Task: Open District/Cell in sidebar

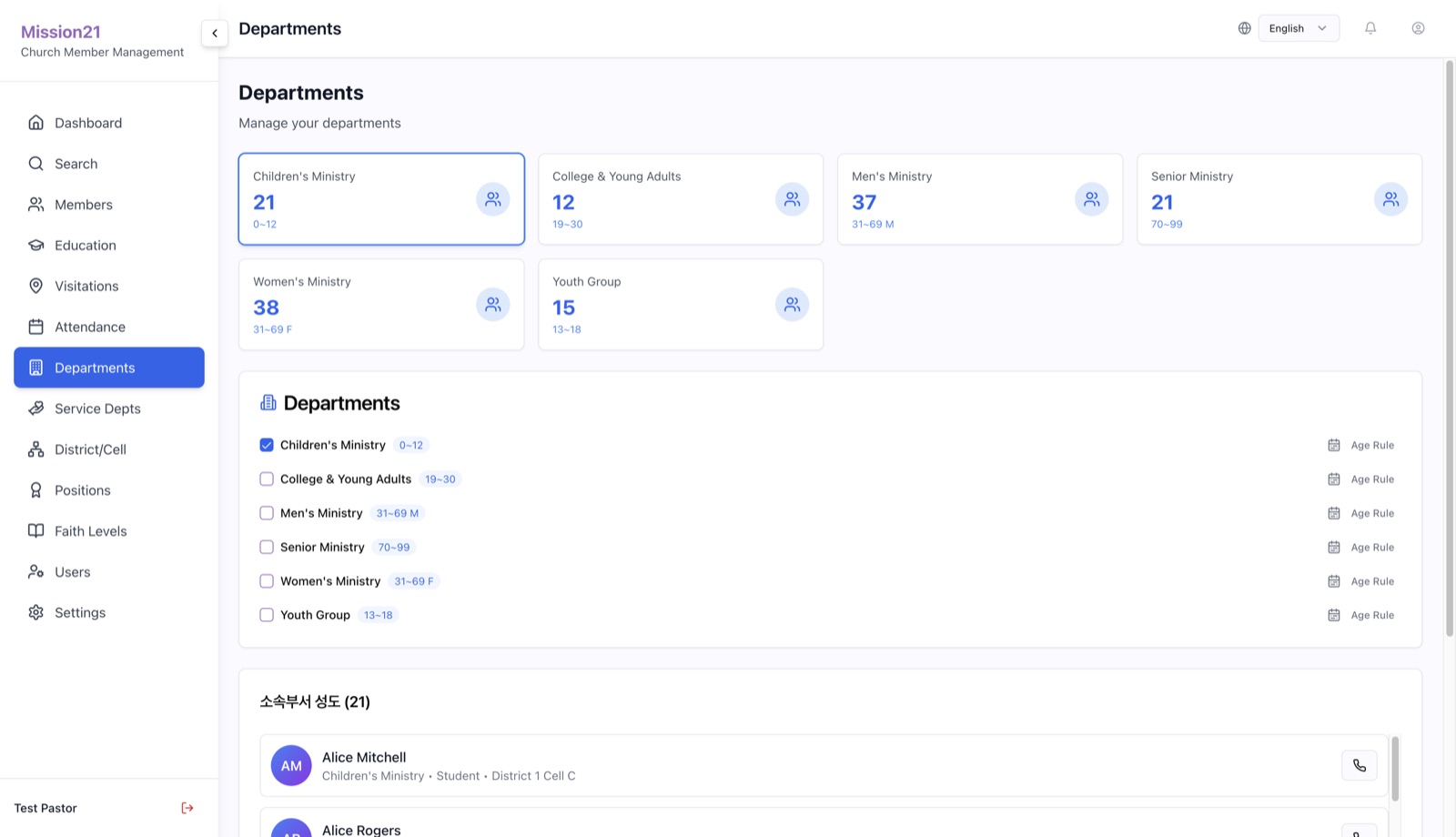Action: (x=109, y=449)
